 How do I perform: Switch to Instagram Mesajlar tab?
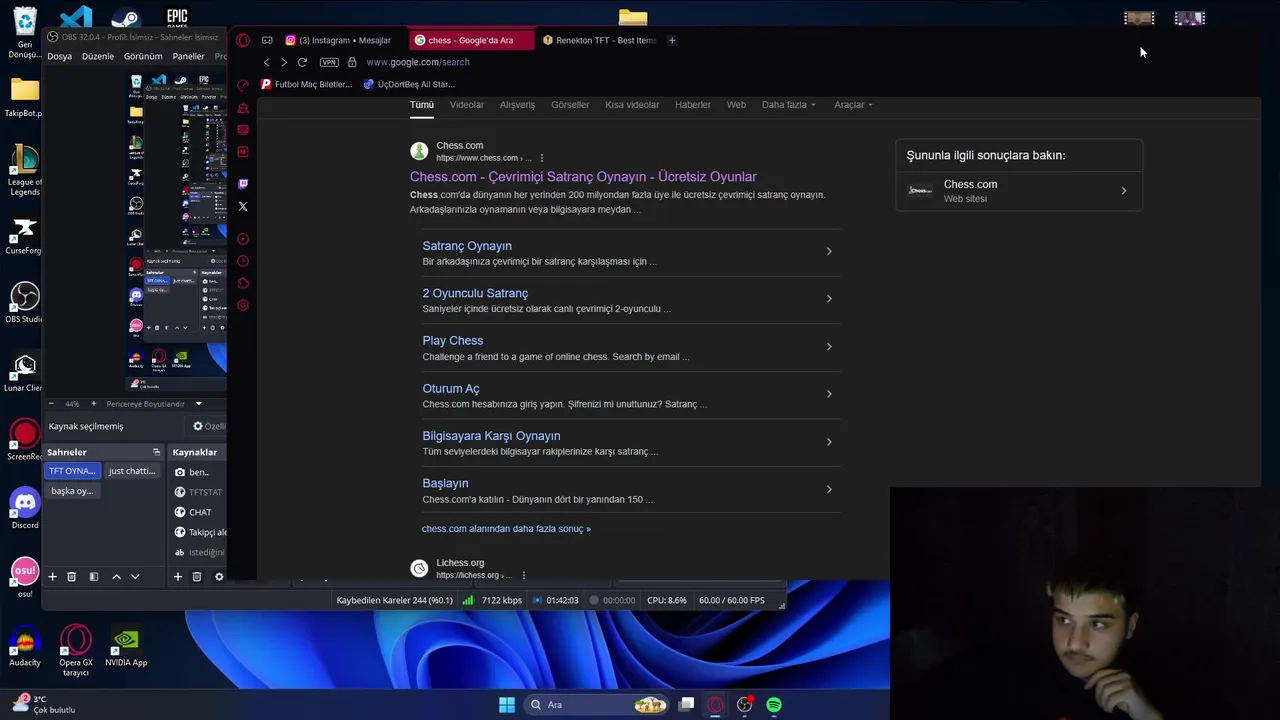pos(338,40)
